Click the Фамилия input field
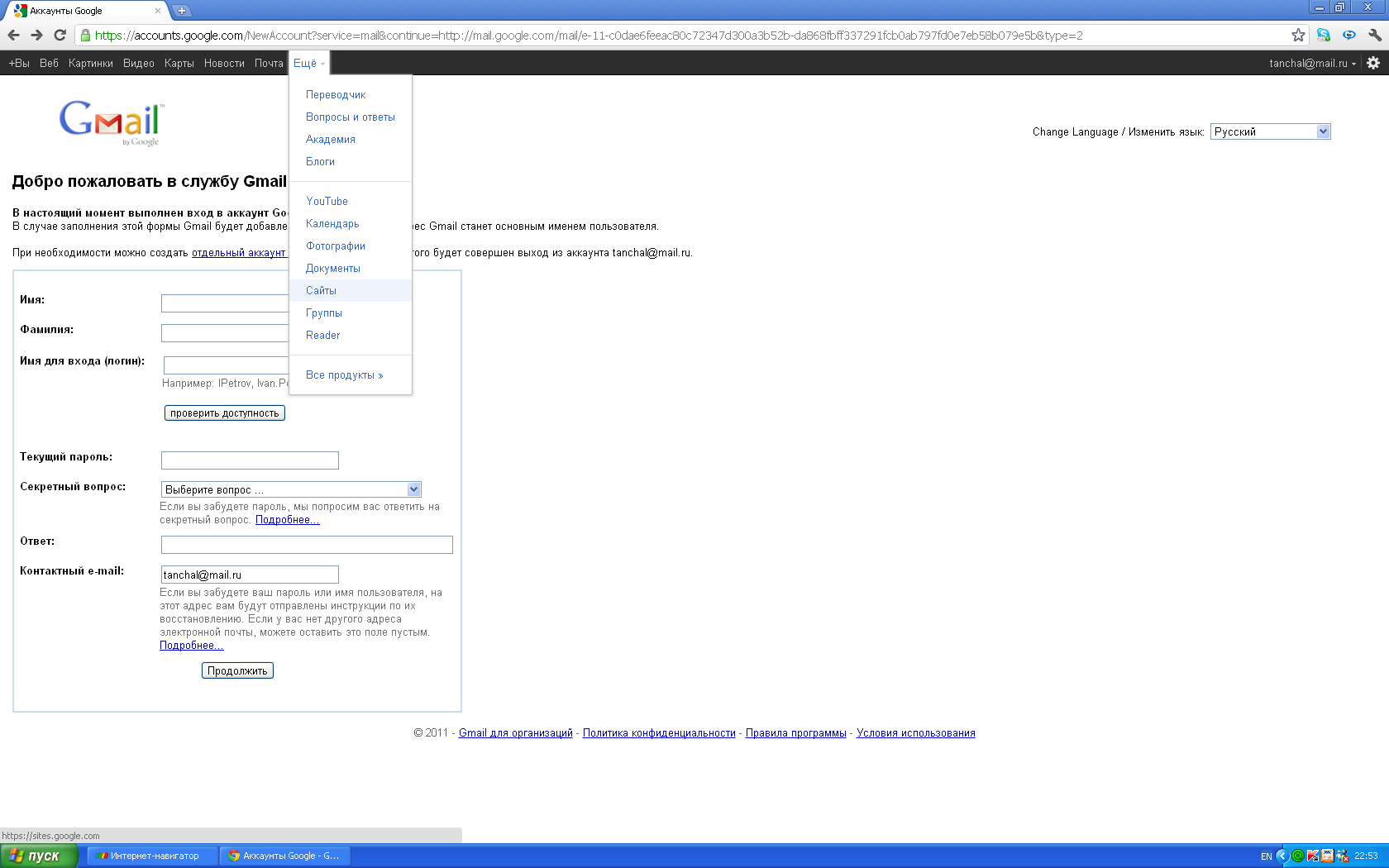The width and height of the screenshot is (1389, 868). point(225,333)
